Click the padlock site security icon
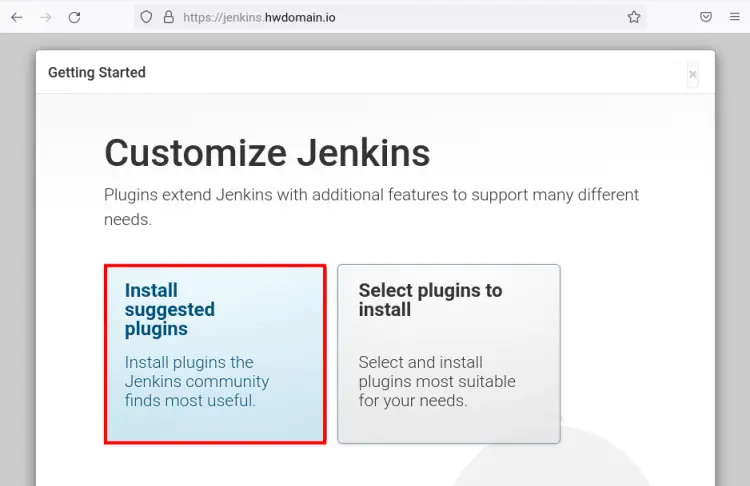This screenshot has height=486, width=750. pos(168,17)
